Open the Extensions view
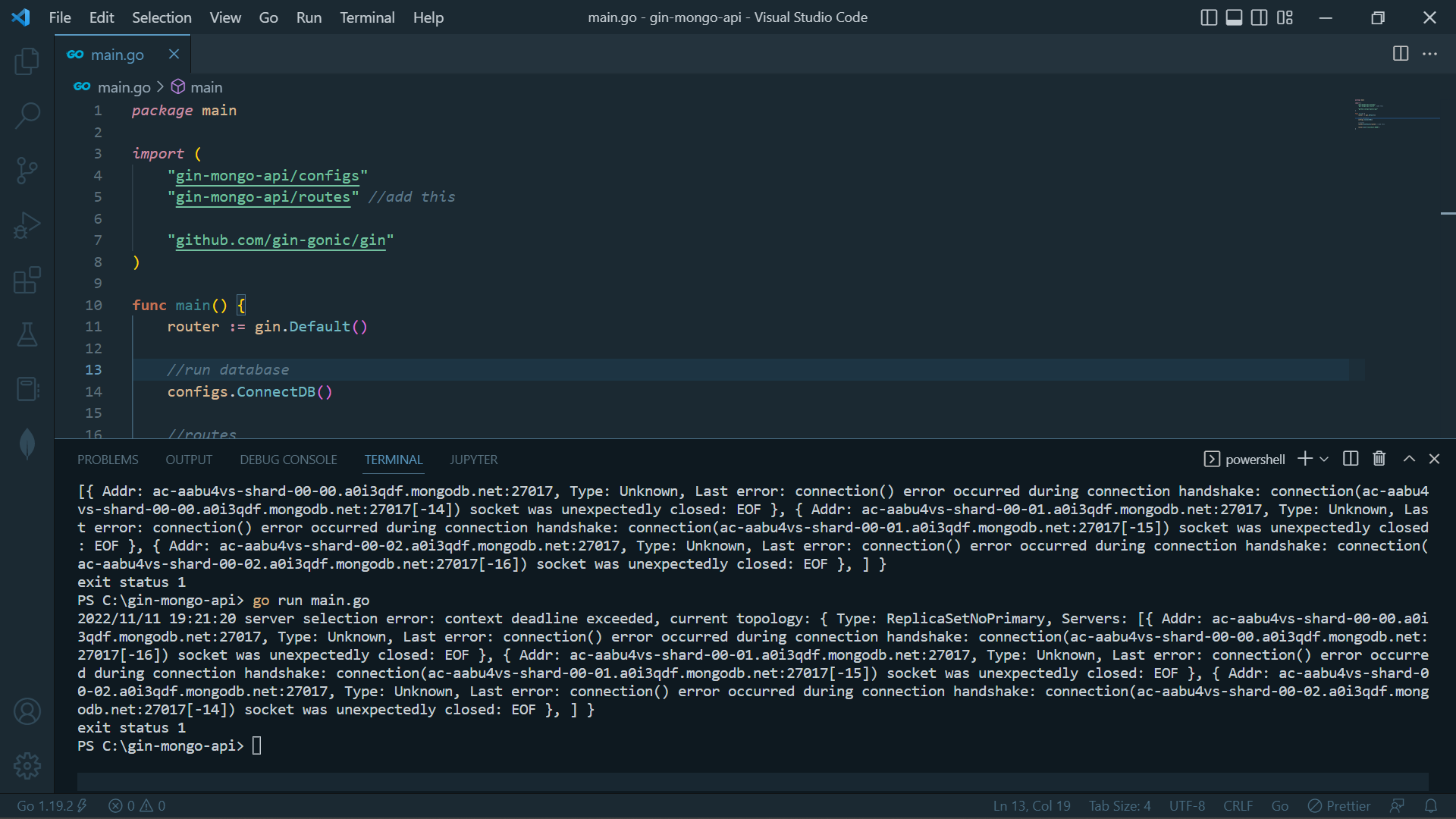The height and width of the screenshot is (819, 1456). (x=27, y=280)
